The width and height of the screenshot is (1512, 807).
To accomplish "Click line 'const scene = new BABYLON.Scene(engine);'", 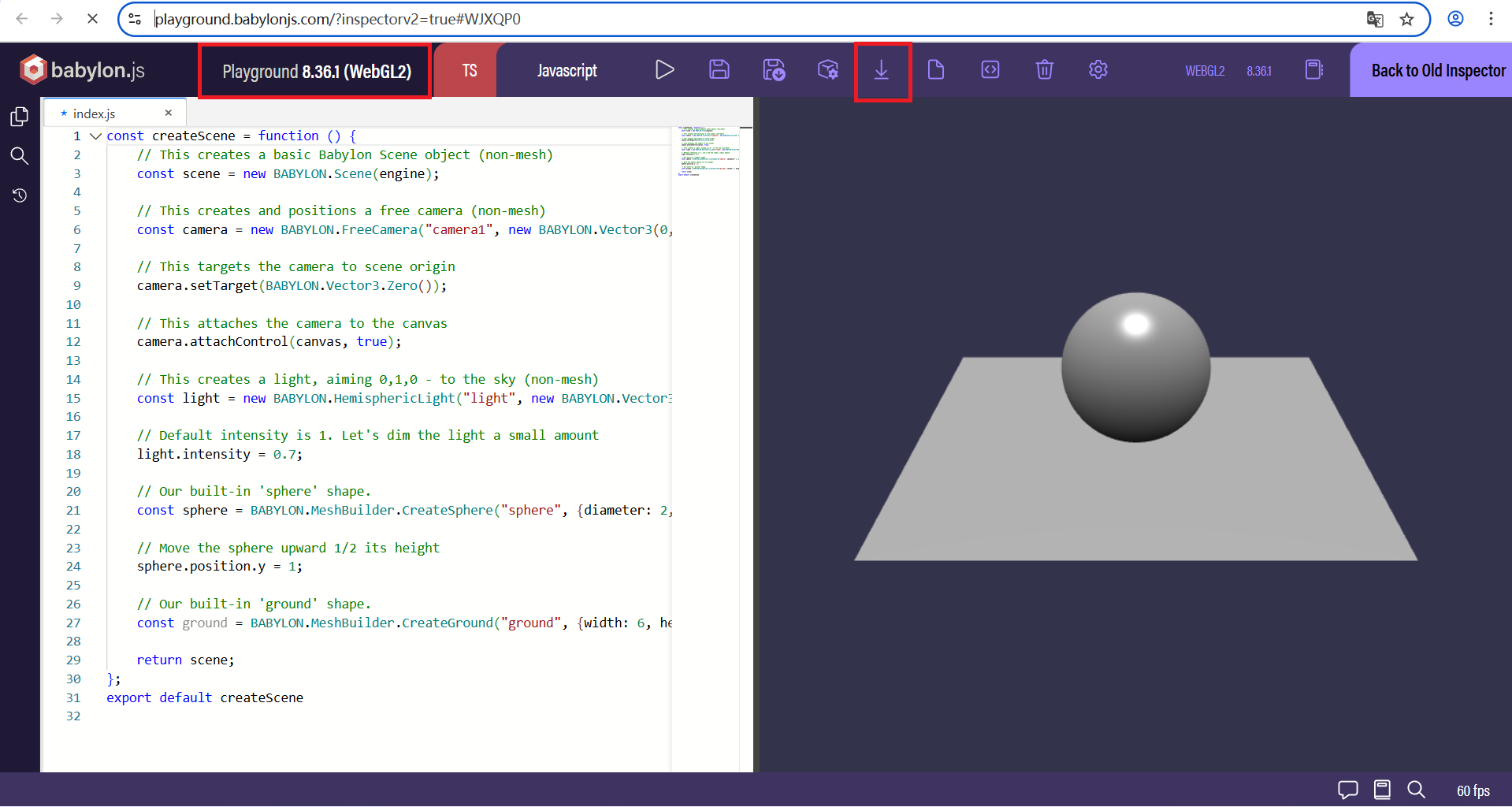I will [288, 174].
